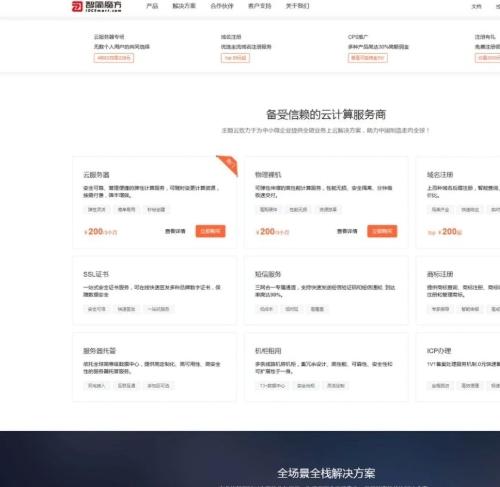Open the 短信服务 card

coord(326,290)
